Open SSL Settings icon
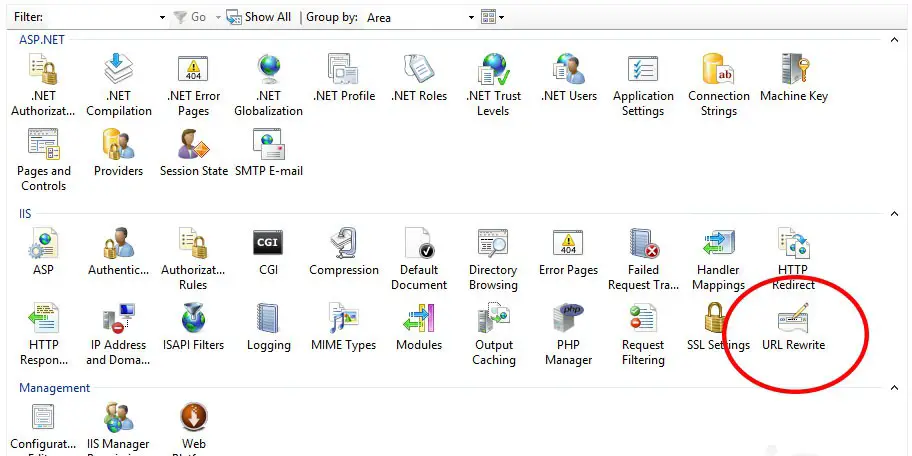Viewport: 912px width, 456px height. (x=718, y=327)
